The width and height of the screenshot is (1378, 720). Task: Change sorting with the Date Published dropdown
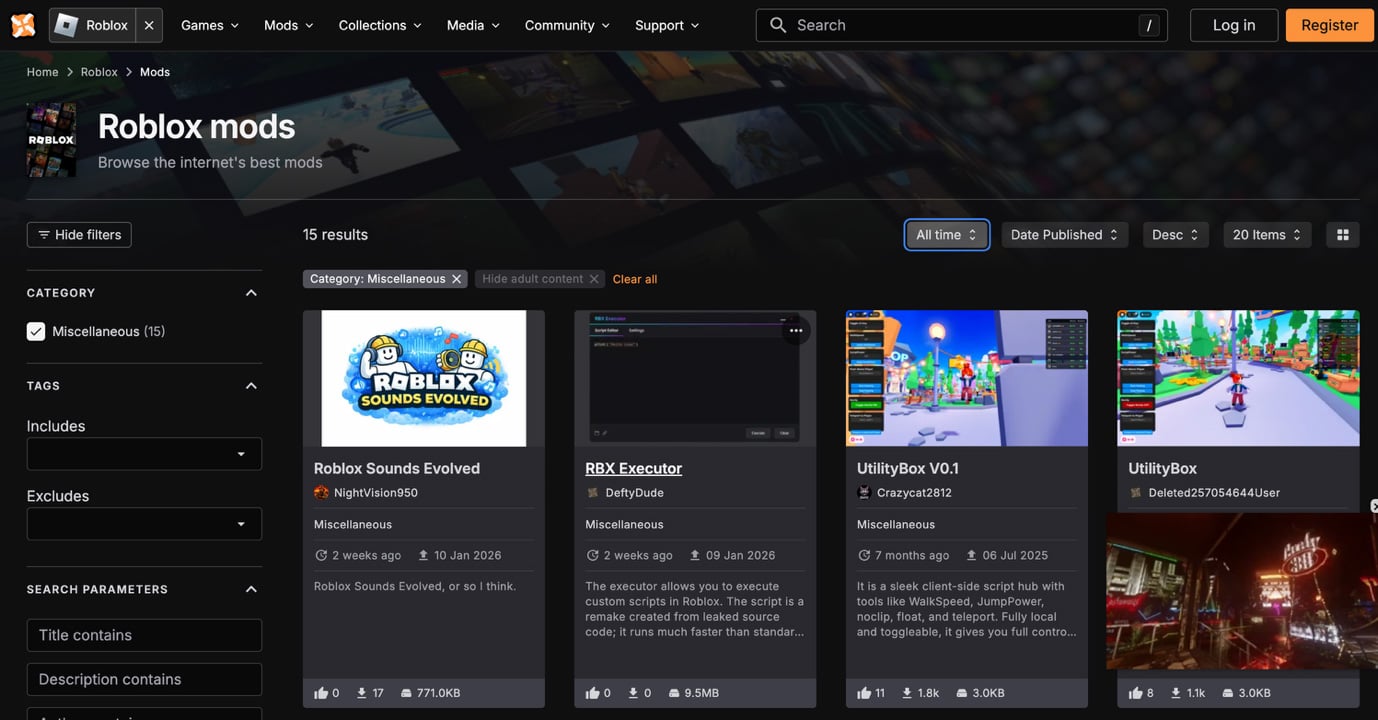(1064, 234)
